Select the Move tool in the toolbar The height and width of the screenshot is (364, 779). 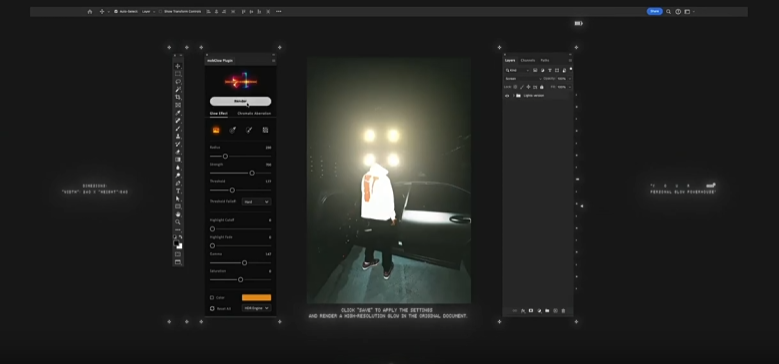pyautogui.click(x=178, y=66)
